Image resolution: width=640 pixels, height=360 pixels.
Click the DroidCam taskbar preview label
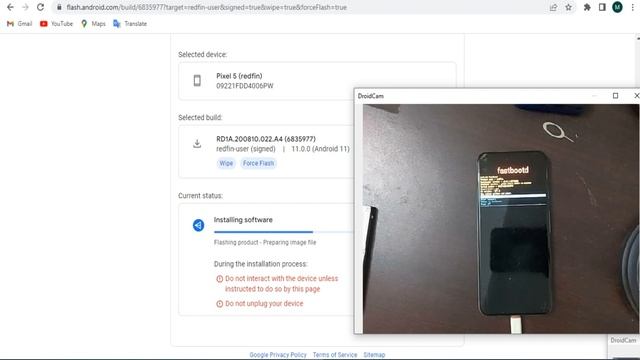coord(623,340)
